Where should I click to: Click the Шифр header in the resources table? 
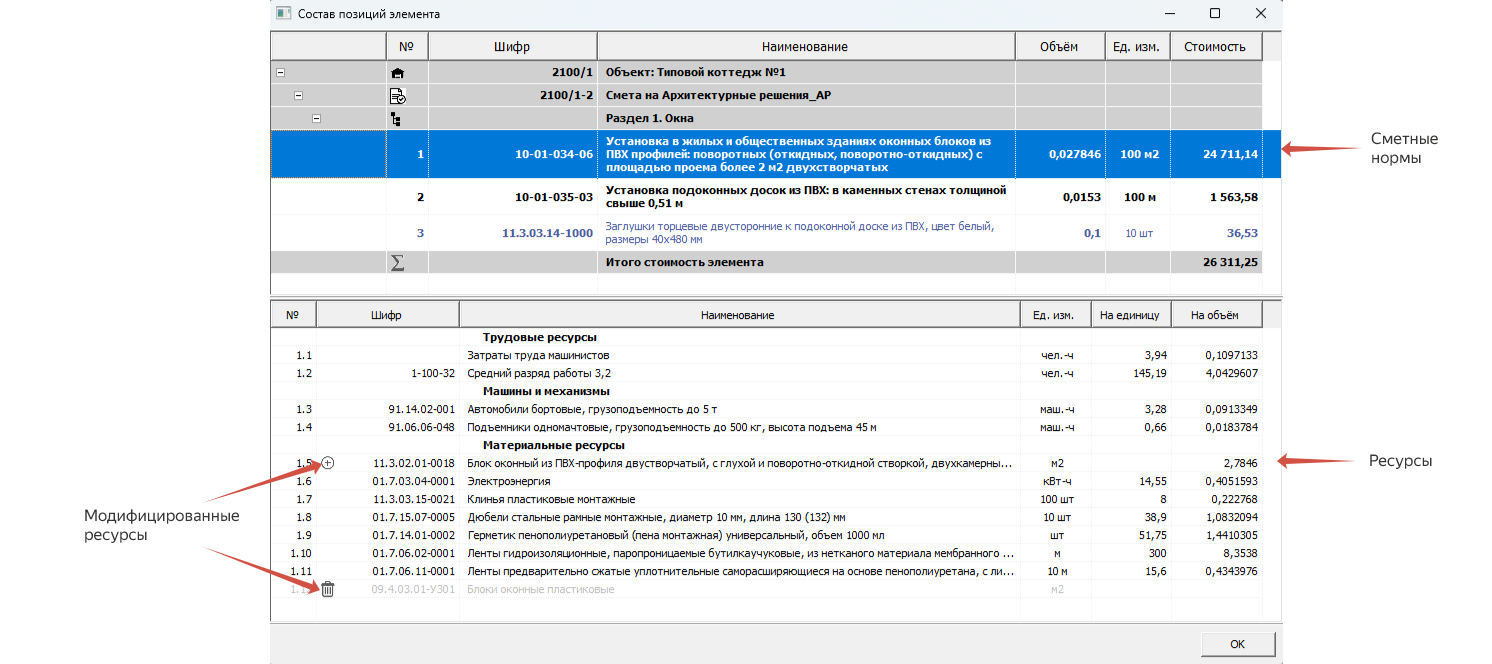(386, 315)
